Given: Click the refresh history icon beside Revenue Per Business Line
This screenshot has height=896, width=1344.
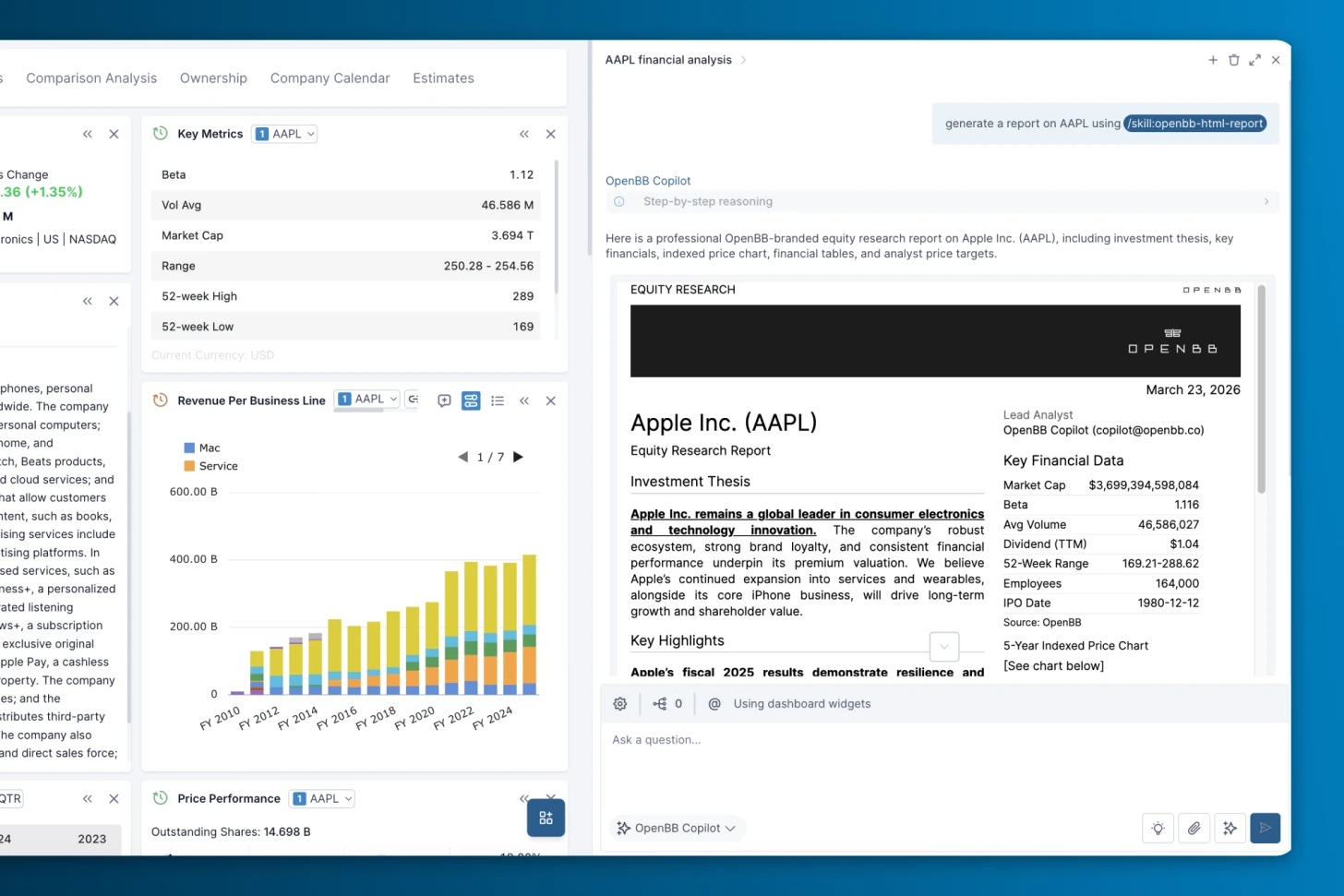Looking at the screenshot, I should [160, 400].
